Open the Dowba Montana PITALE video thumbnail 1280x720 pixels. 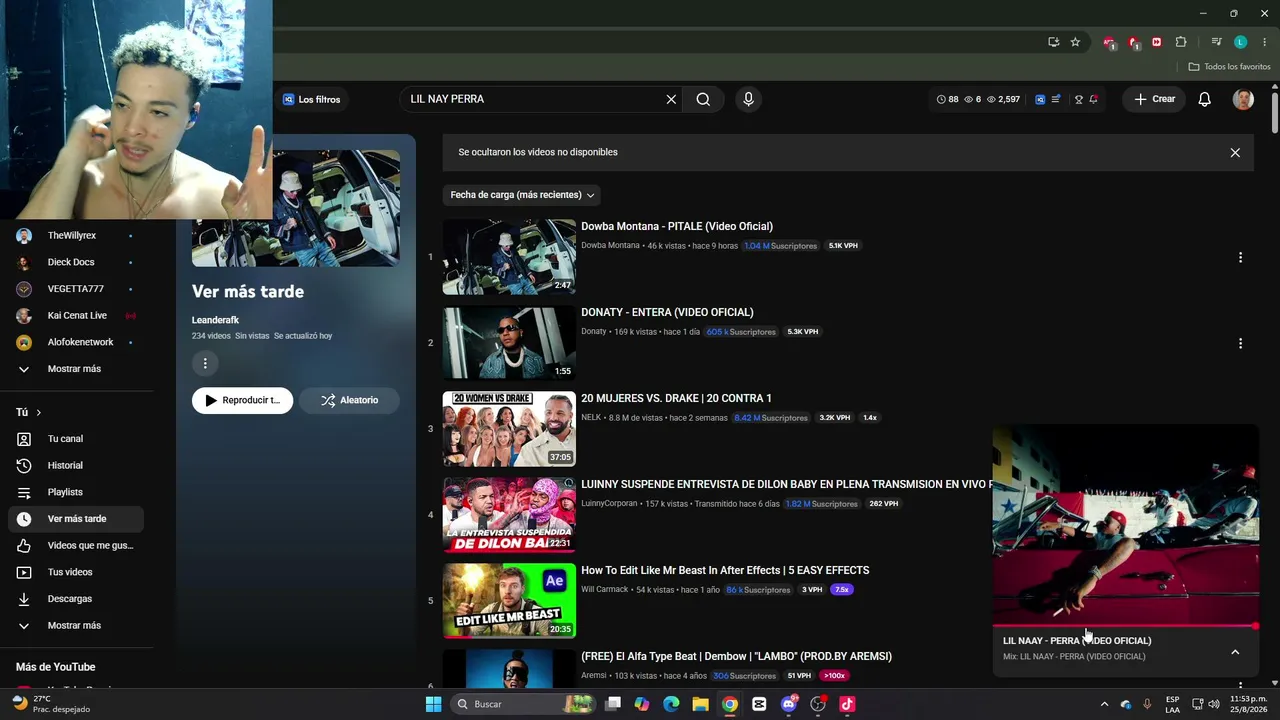pos(509,257)
